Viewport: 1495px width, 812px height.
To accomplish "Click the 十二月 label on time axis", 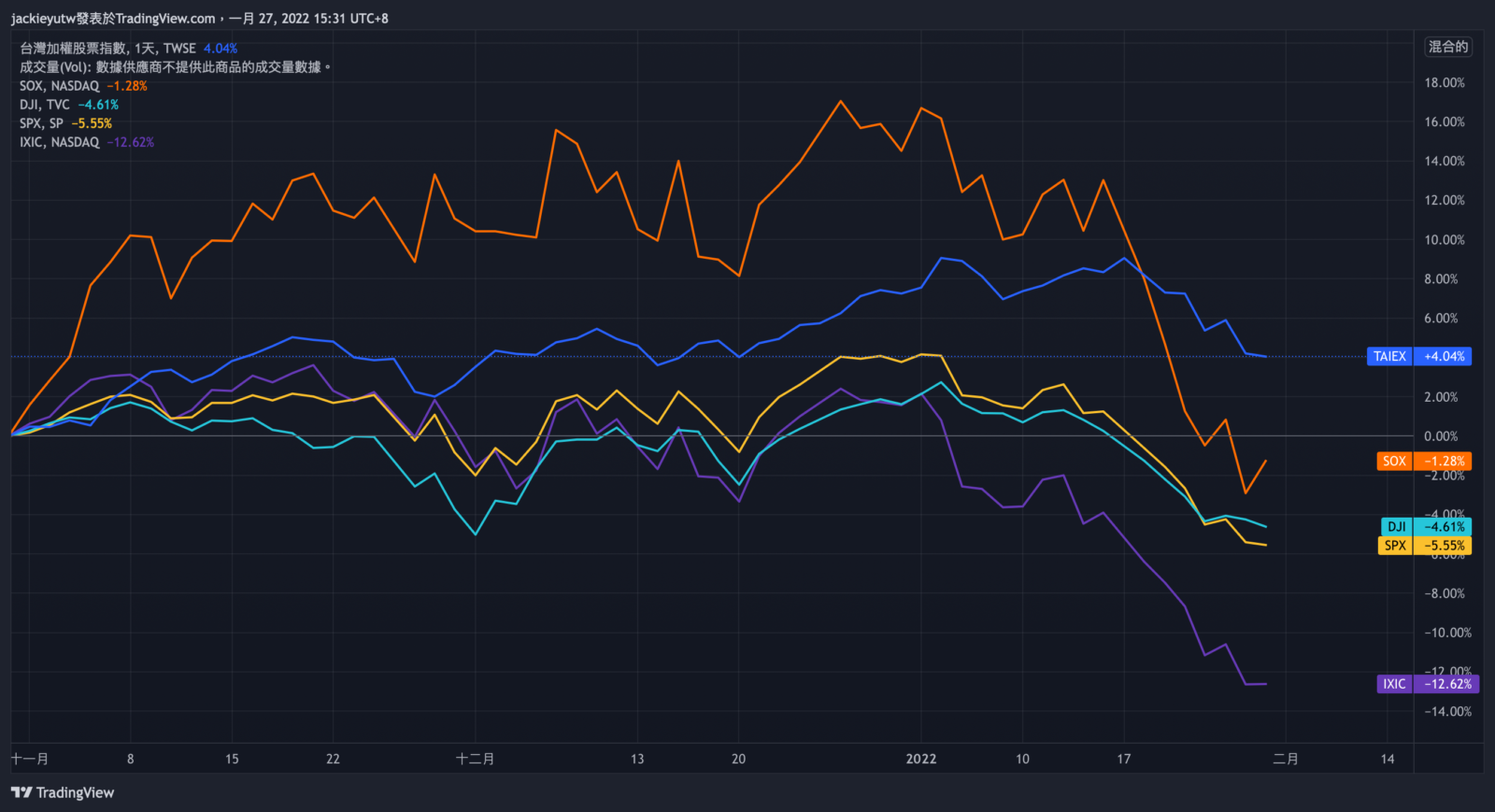I will click(475, 759).
